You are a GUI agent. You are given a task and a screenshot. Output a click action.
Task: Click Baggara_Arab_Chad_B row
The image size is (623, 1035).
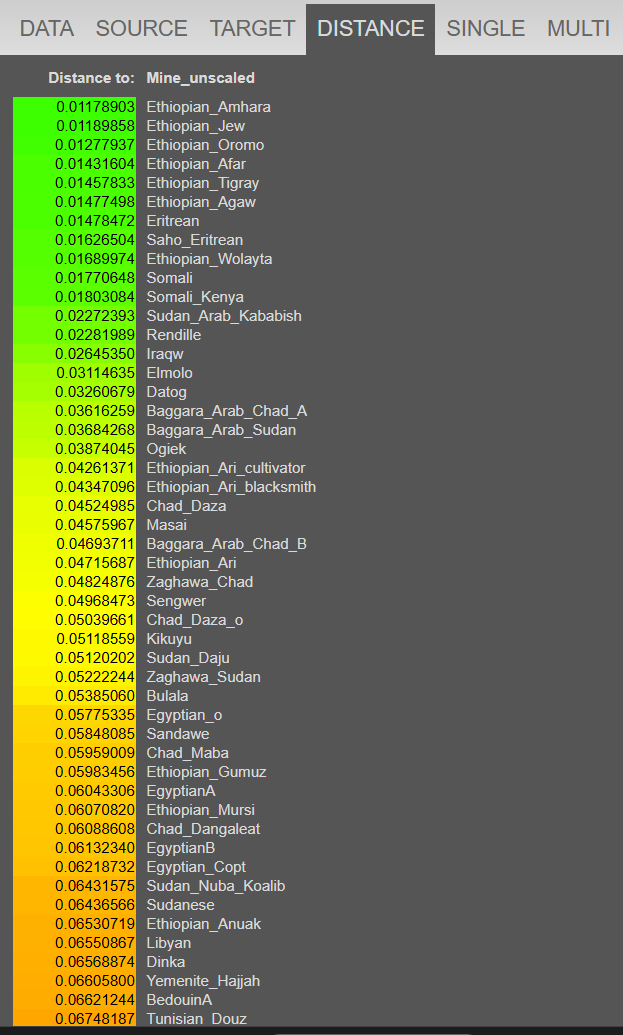pyautogui.click(x=227, y=545)
